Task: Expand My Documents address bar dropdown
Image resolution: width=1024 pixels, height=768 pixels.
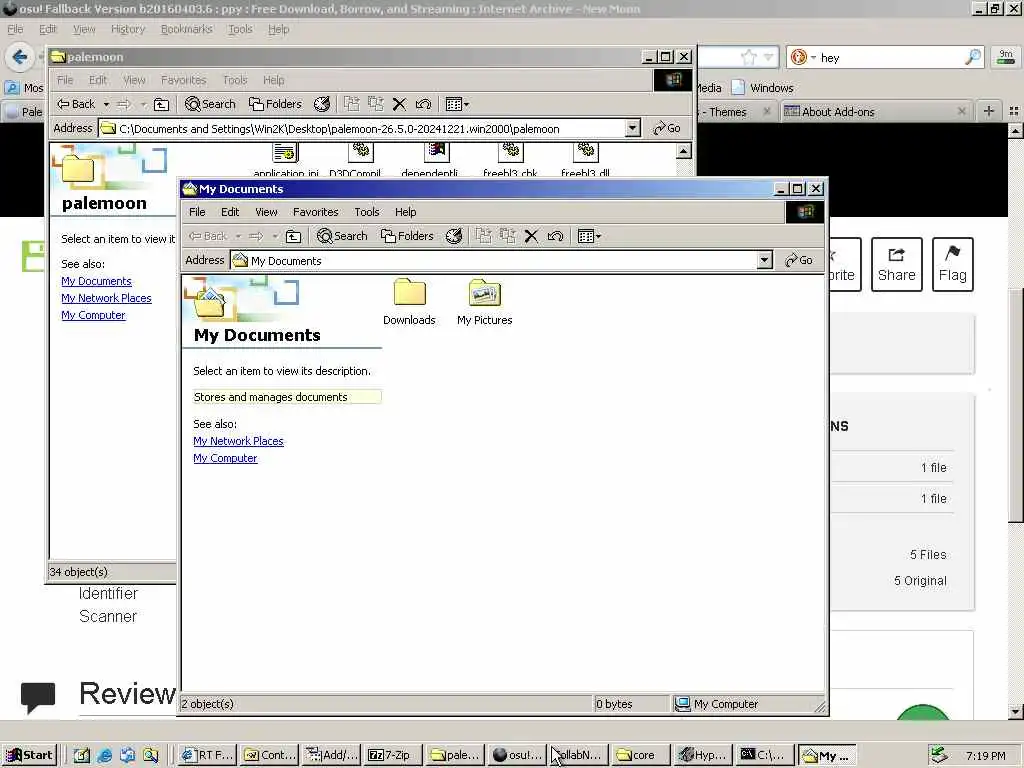Action: tap(764, 261)
